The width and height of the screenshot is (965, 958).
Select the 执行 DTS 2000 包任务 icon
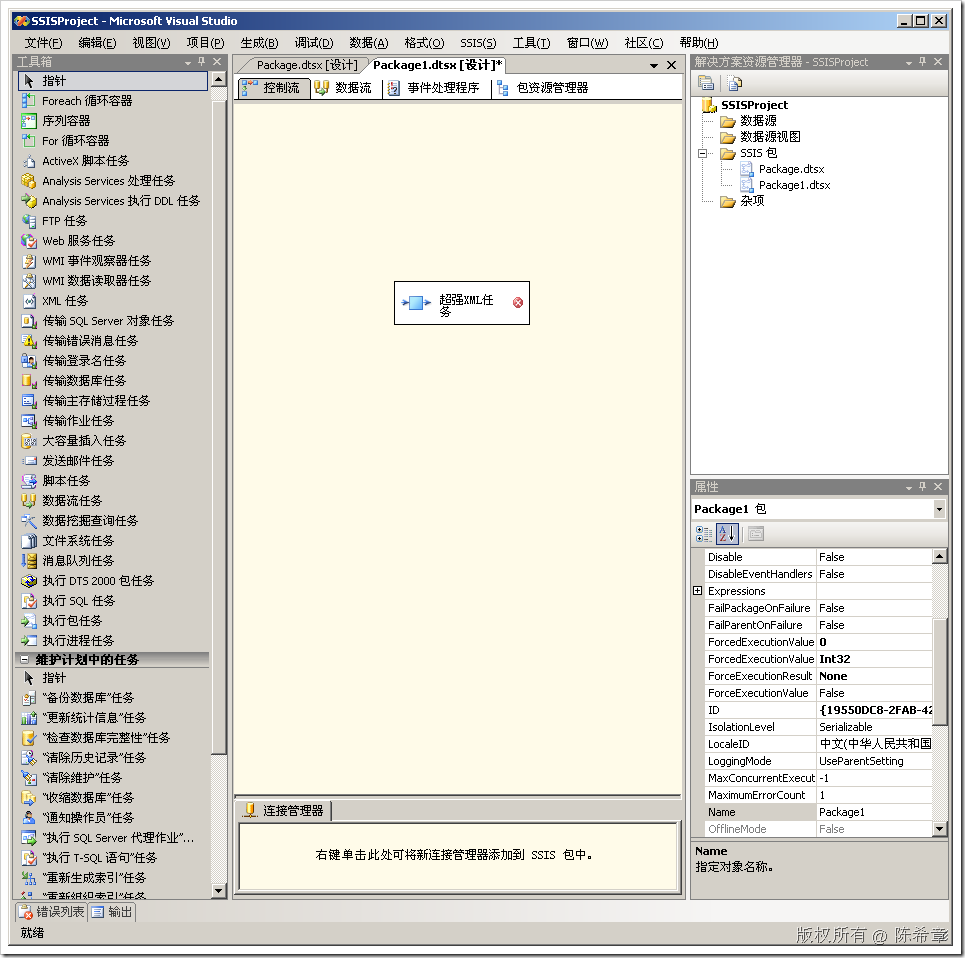(x=28, y=580)
